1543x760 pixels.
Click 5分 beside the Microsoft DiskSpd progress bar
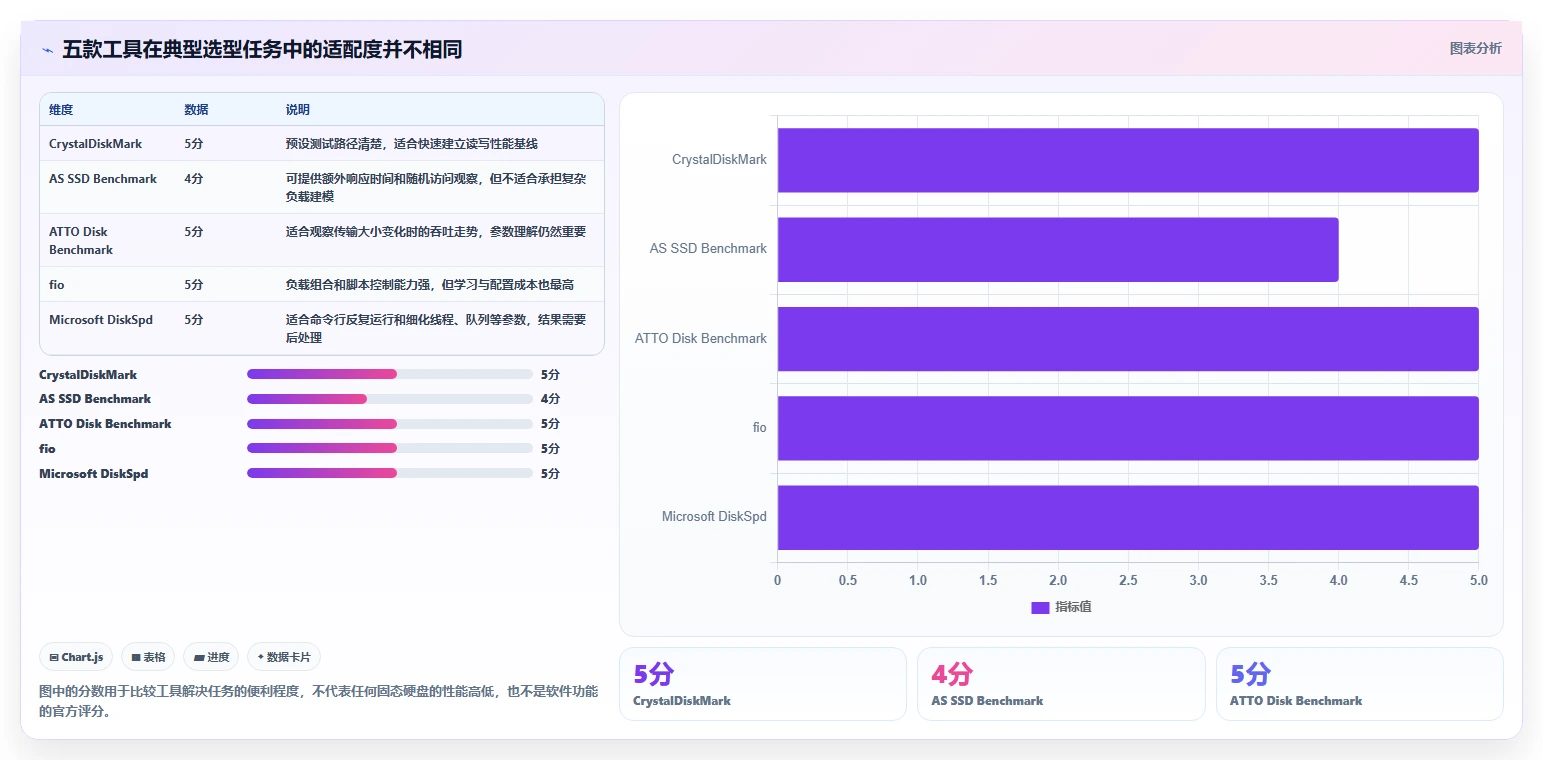coord(550,474)
